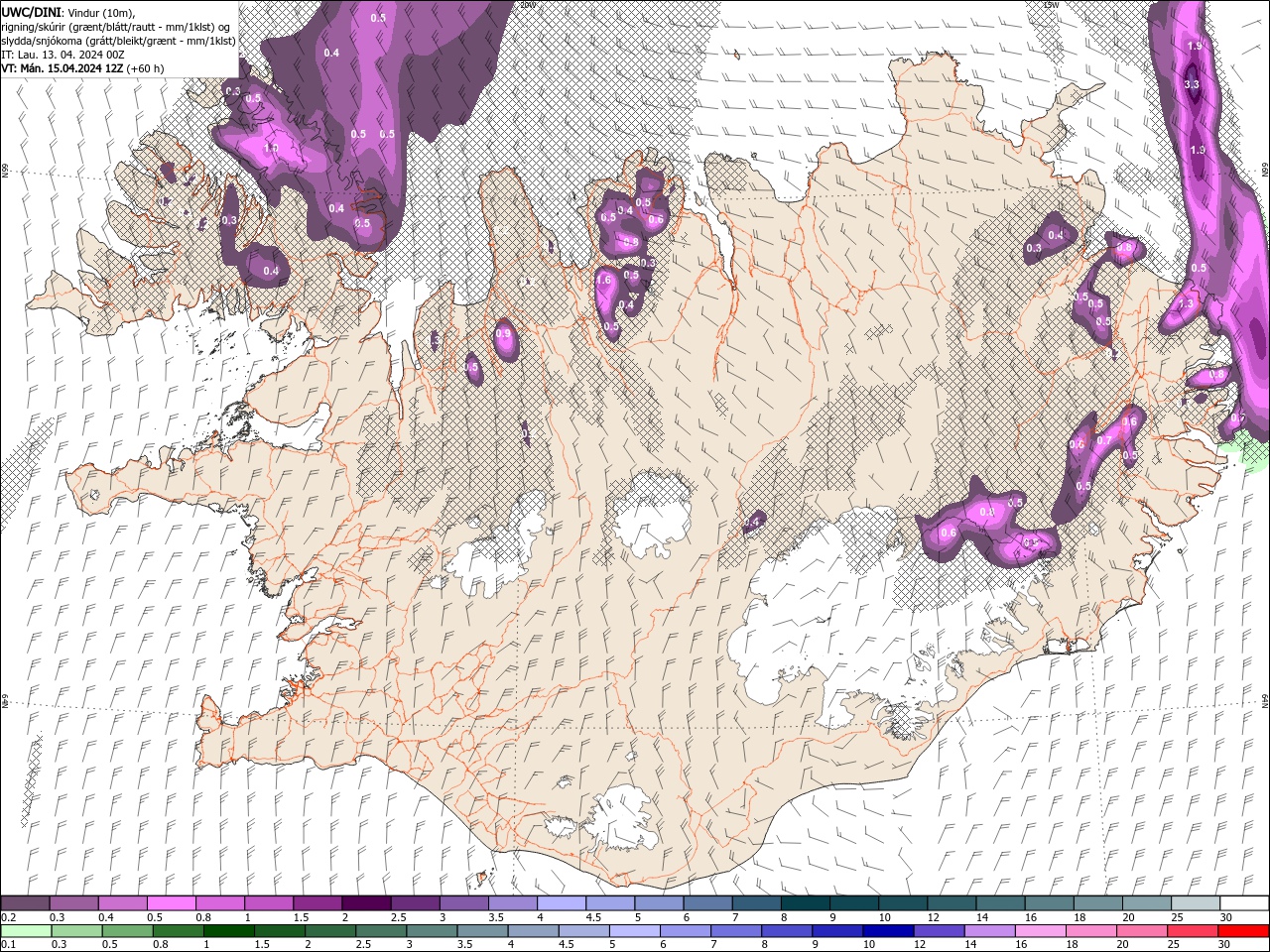Click the 3.3 precipitation value on the map
This screenshot has height=952, width=1270.
[x=1193, y=85]
